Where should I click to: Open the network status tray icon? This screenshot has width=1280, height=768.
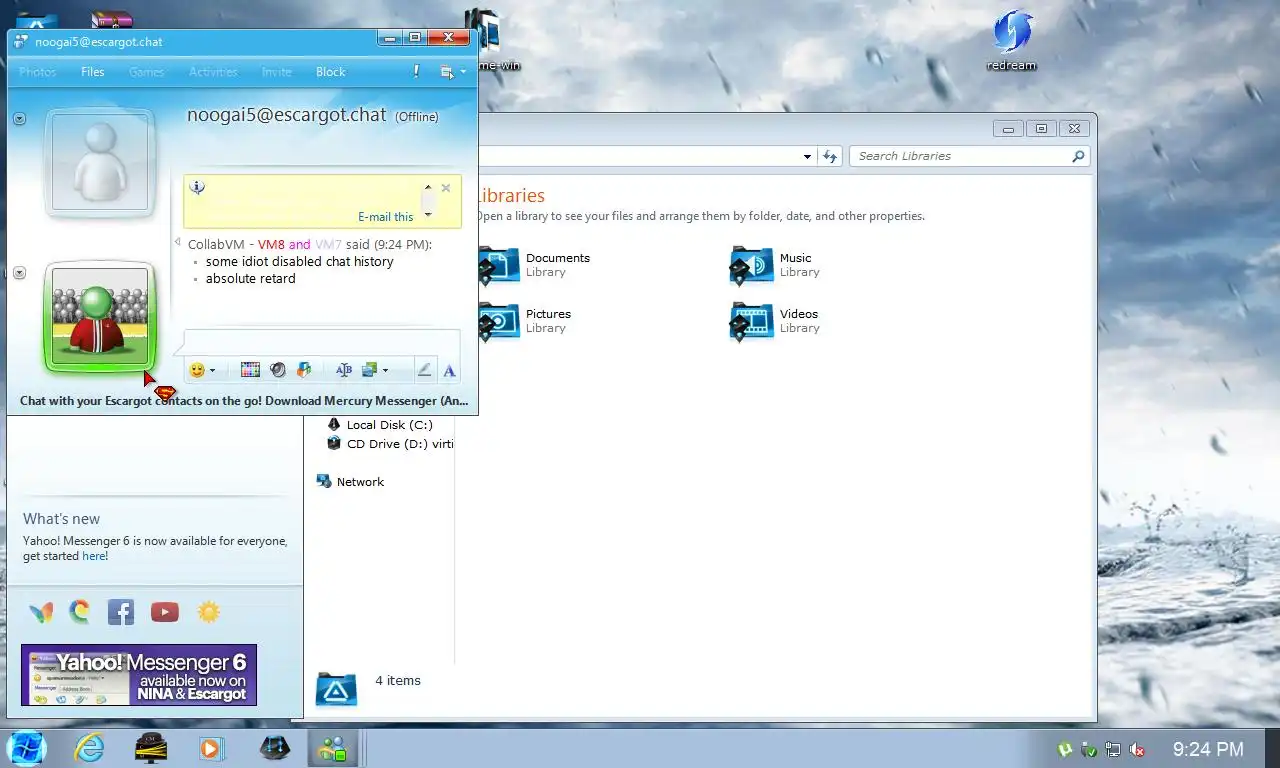click(x=1113, y=749)
